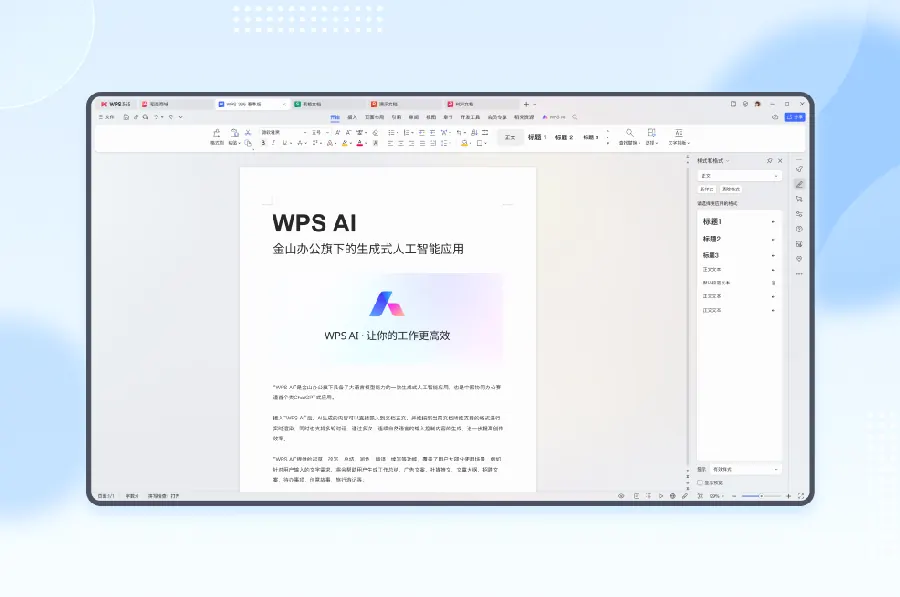Screen dimensions: 900x597
Task: Close the Styles and Formatting panel
Action: pos(780,161)
